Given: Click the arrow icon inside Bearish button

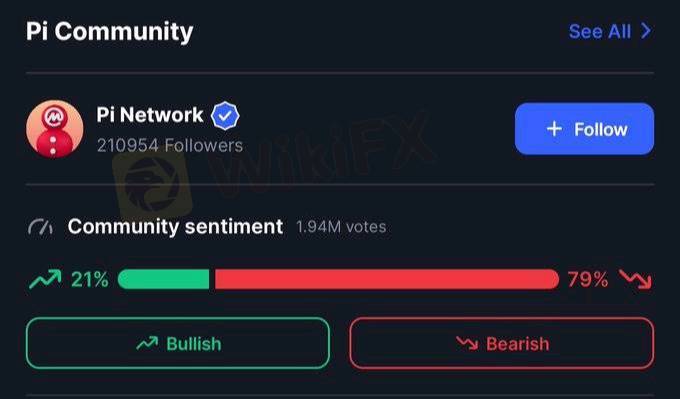Looking at the screenshot, I should [x=467, y=343].
